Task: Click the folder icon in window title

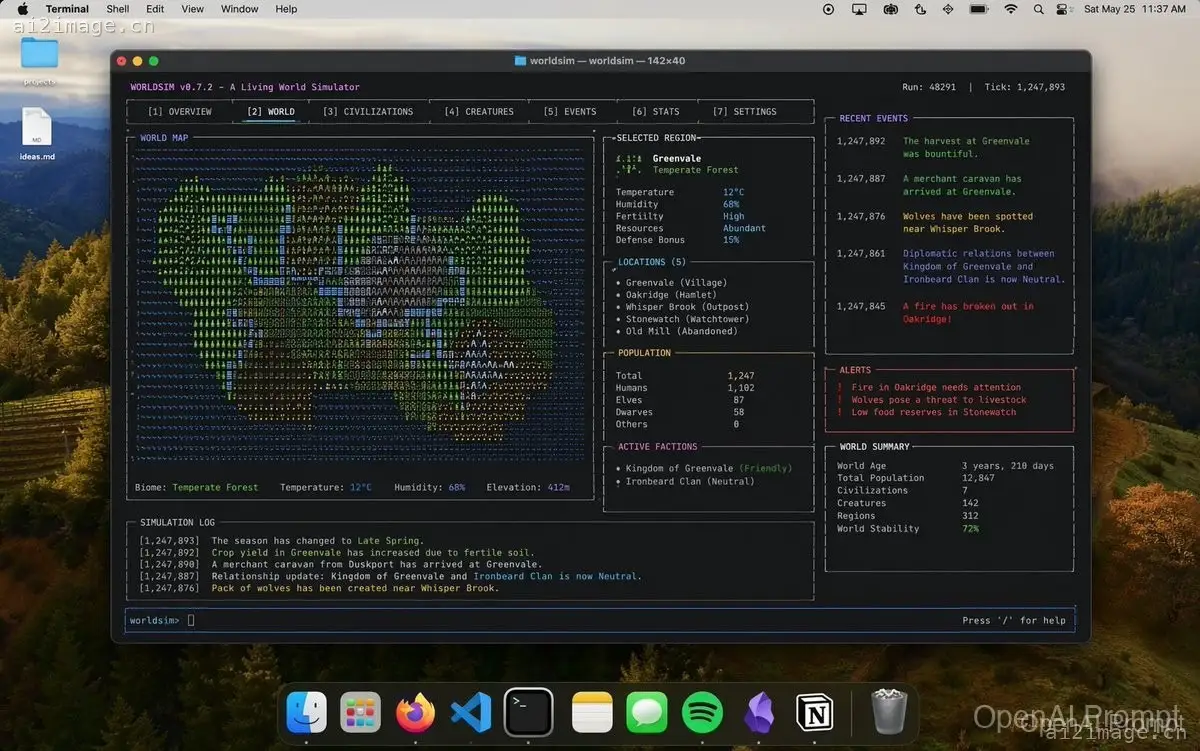Action: click(x=520, y=61)
